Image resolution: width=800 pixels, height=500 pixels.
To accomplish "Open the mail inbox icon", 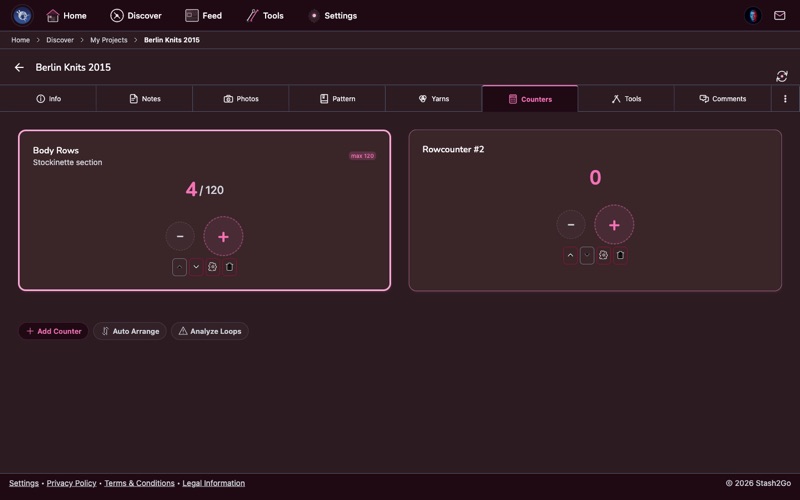I will tap(779, 16).
